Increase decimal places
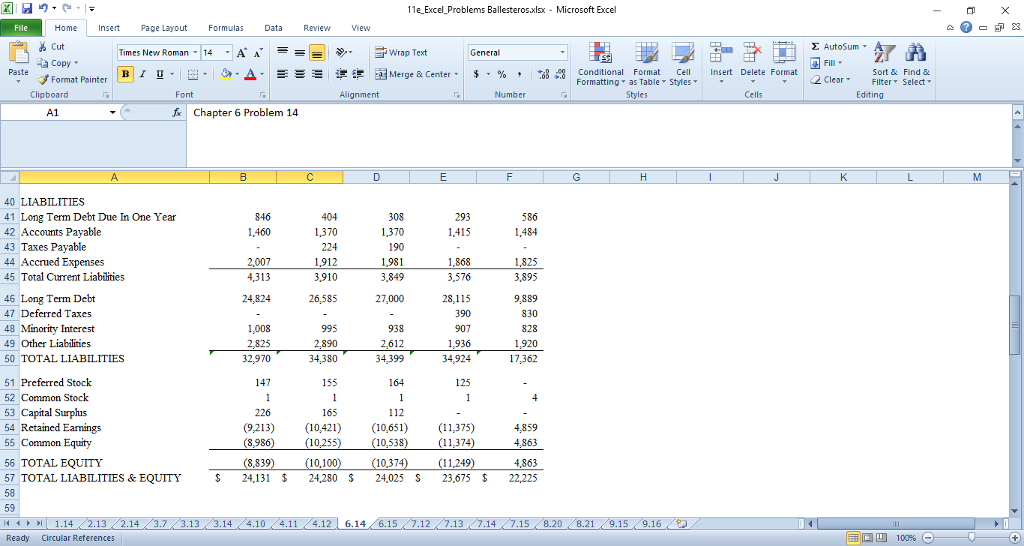1024x546 pixels. [x=543, y=74]
